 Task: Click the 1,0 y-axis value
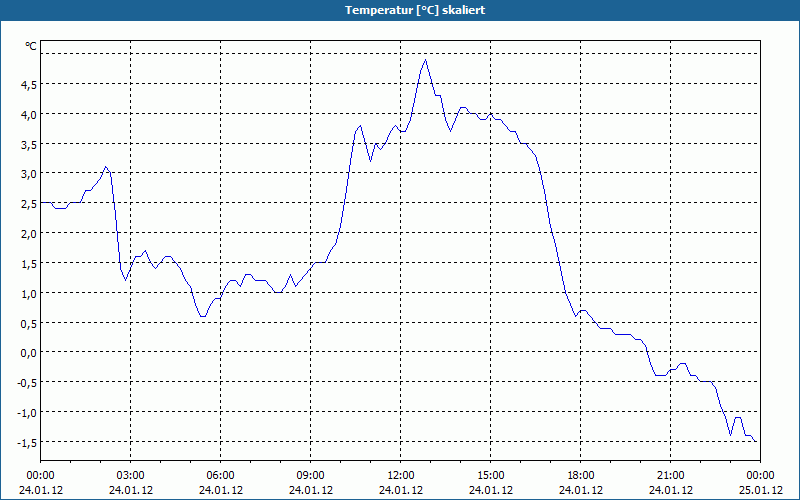click(28, 294)
